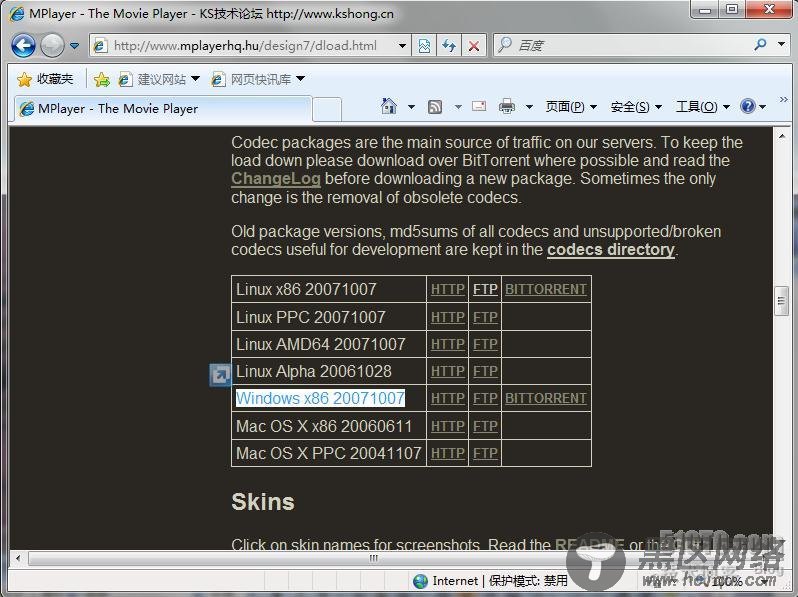Click FTP link for Mac OS X PPC 20041107
Screen dimensions: 798x597
(485, 453)
